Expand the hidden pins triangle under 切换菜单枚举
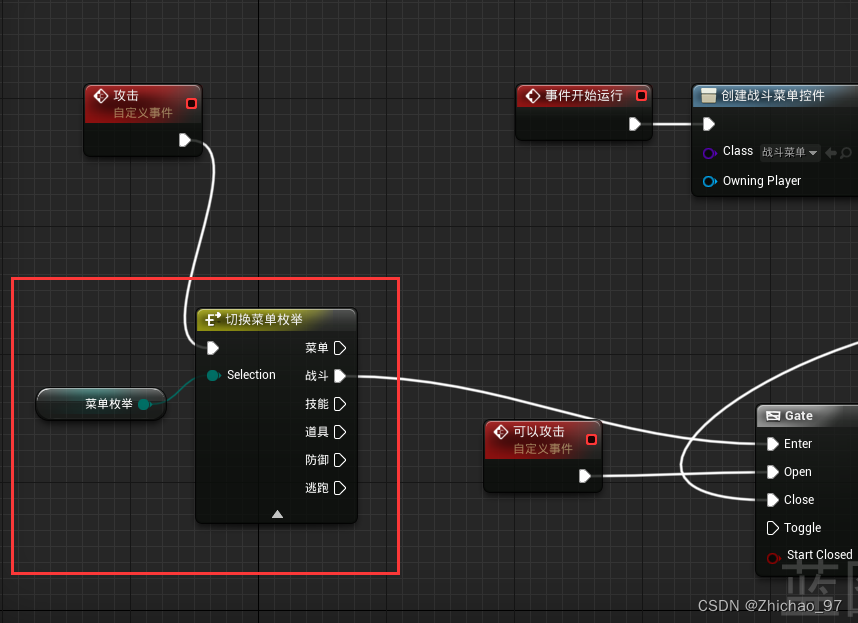 (x=276, y=513)
